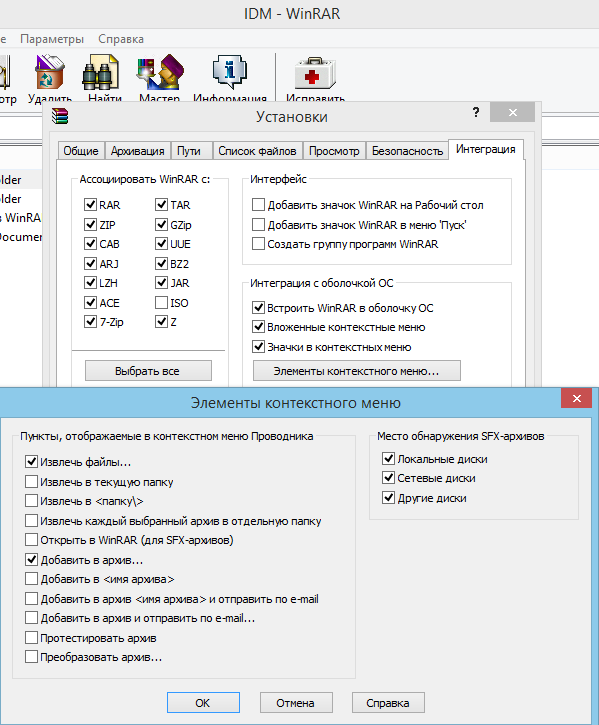
Task: Toggle the Z format checkbox
Action: click(x=161, y=322)
